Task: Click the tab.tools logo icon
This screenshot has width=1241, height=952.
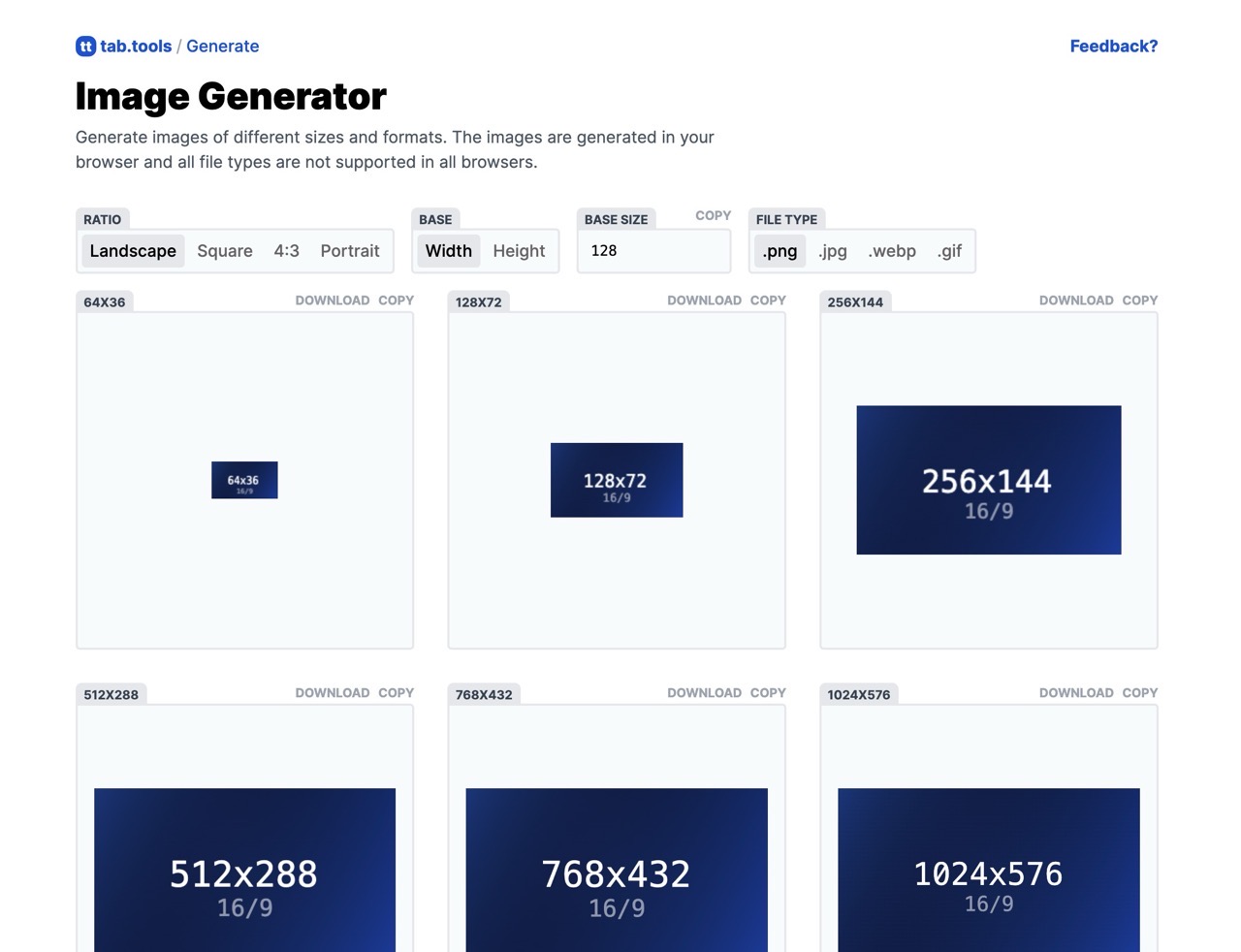Action: (86, 47)
